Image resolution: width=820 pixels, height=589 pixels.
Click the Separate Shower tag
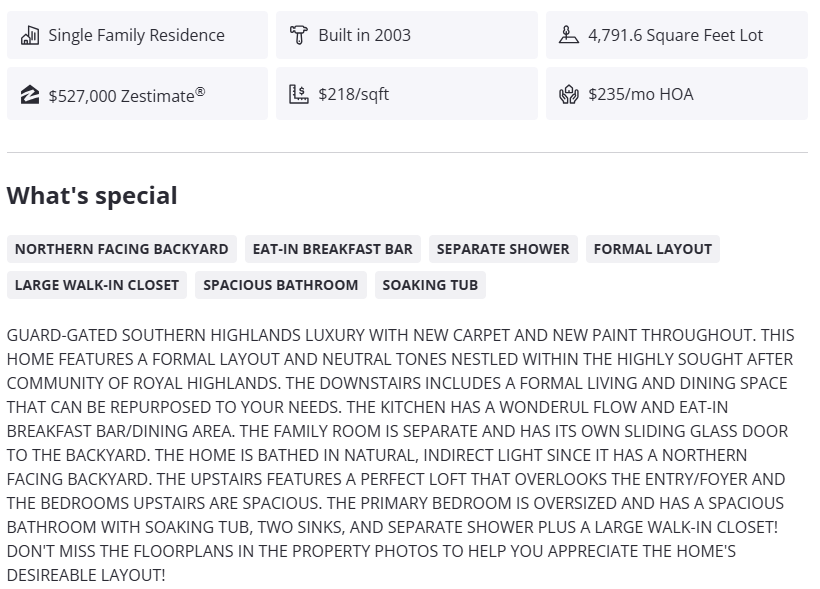[503, 249]
